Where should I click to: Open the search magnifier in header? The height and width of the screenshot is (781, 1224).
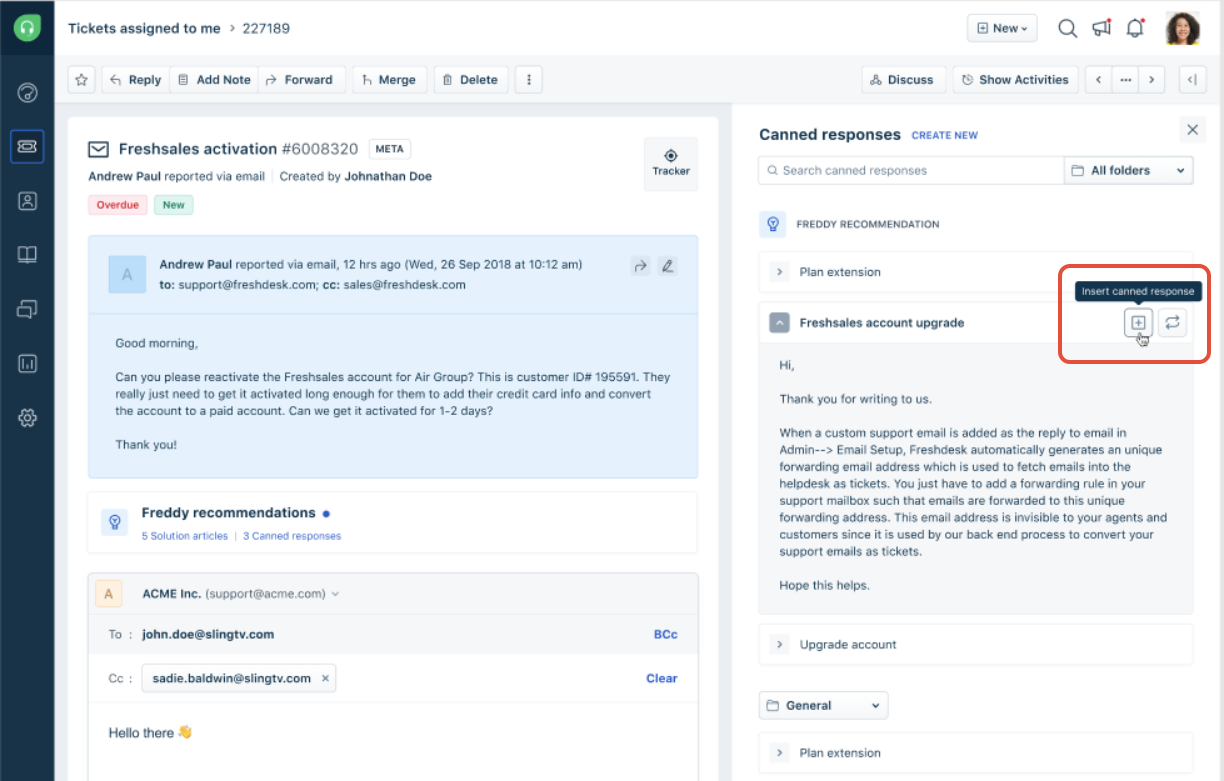tap(1067, 28)
